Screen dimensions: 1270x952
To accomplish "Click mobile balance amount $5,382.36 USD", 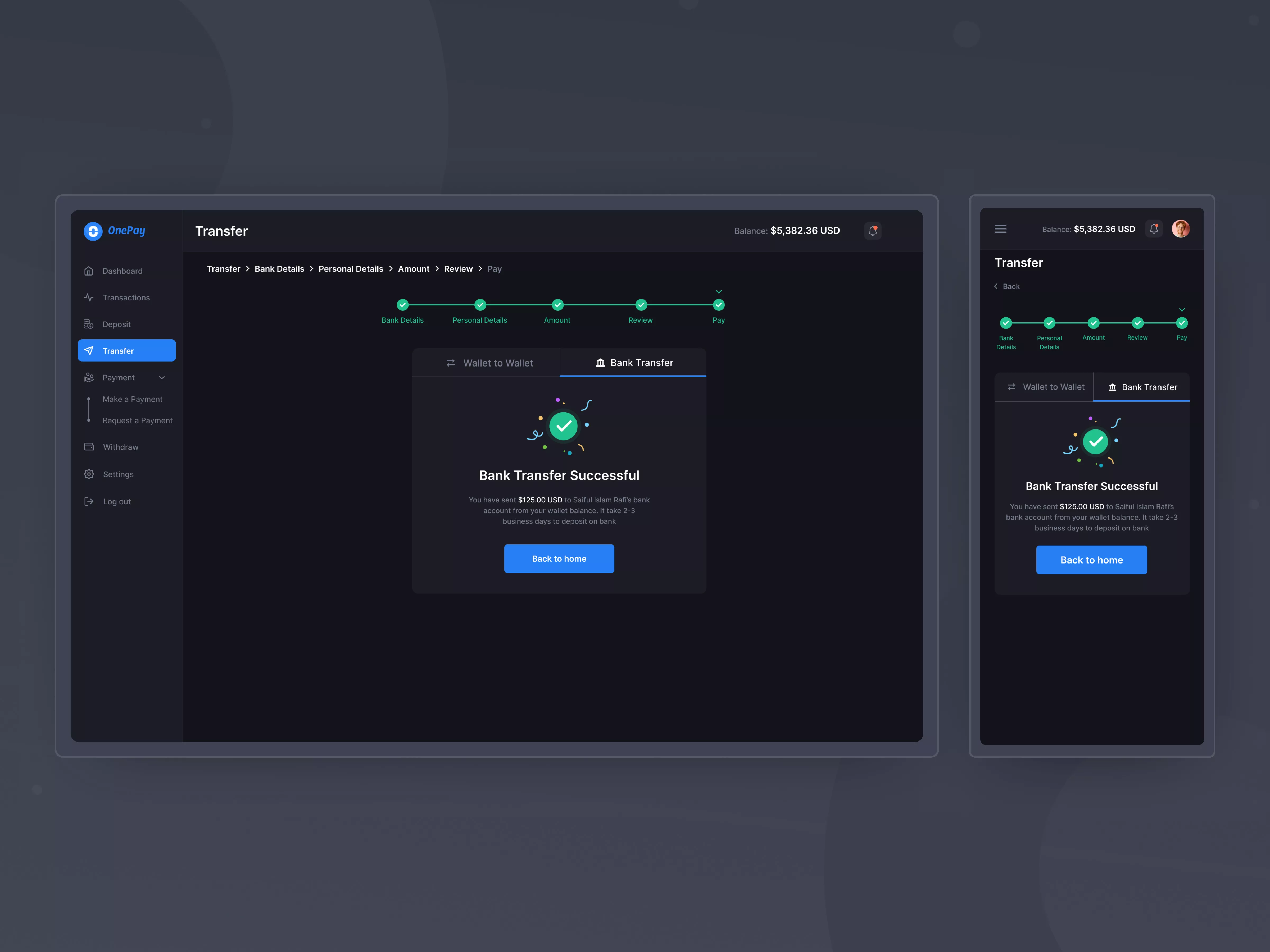I will (x=1104, y=229).
